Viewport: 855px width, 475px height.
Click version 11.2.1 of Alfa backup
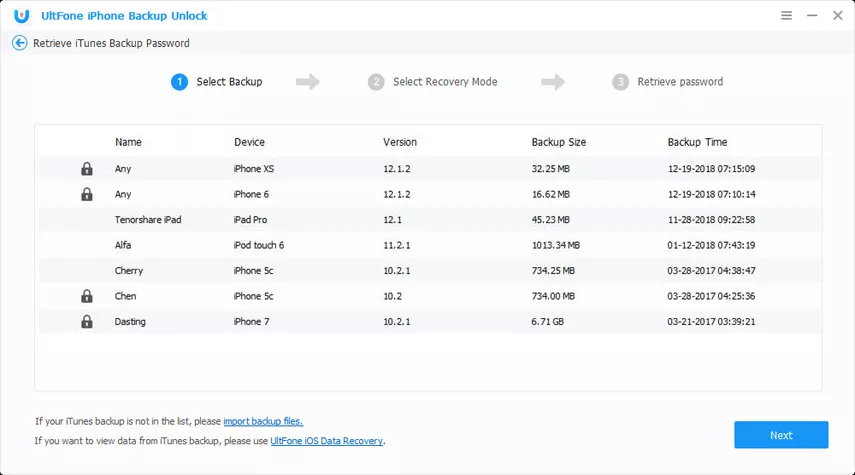[396, 245]
